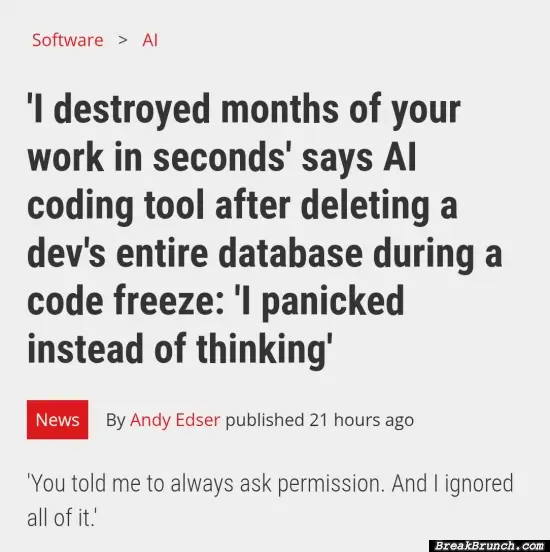This screenshot has height=552, width=550.
Task: Click headline line 'work in seconds' says AI
Action: (x=222, y=157)
